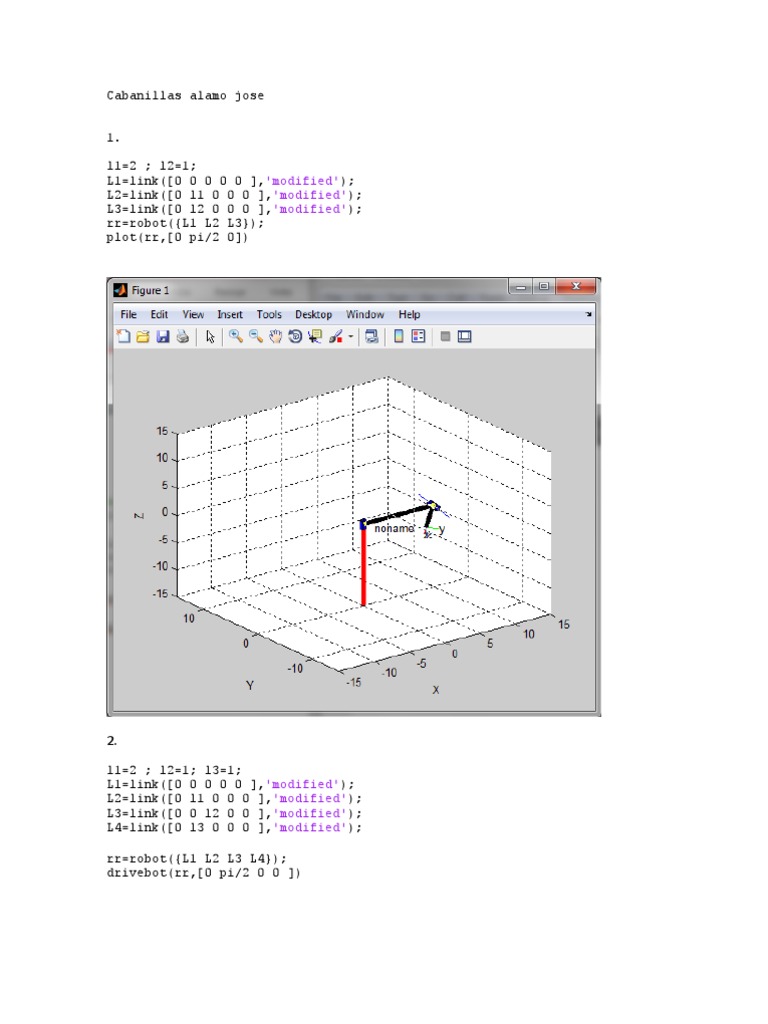Image resolution: width=768 pixels, height=1024 pixels.
Task: Select the Edit Plot arrow tool
Action: tap(210, 336)
